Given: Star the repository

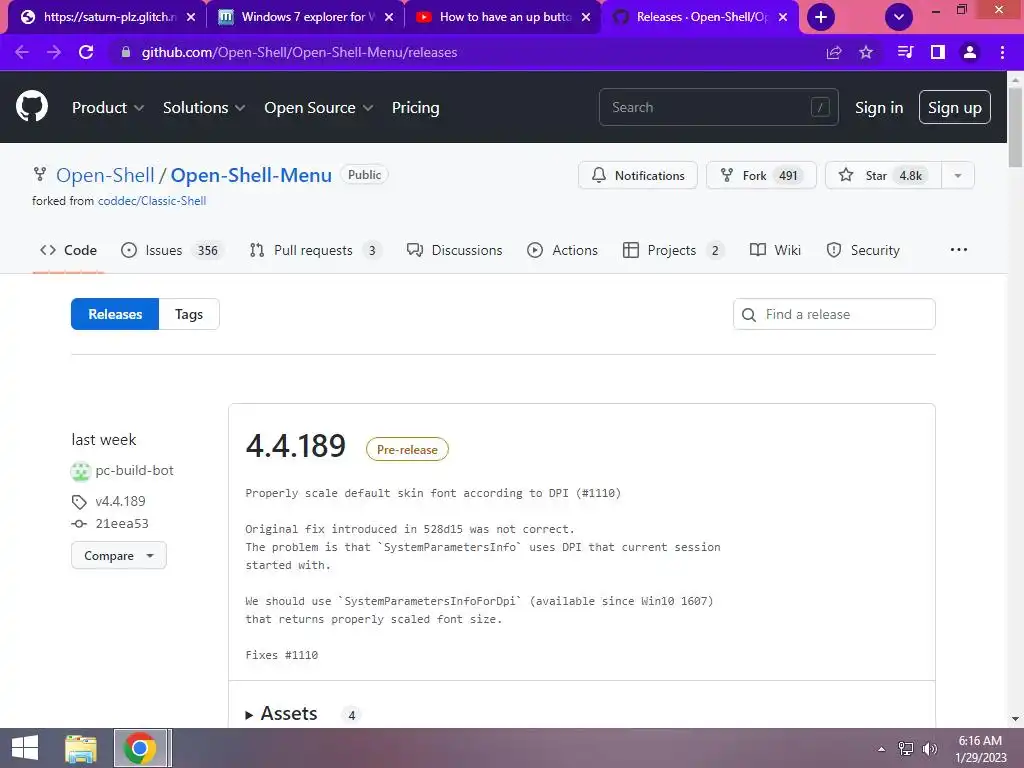Looking at the screenshot, I should click(883, 176).
